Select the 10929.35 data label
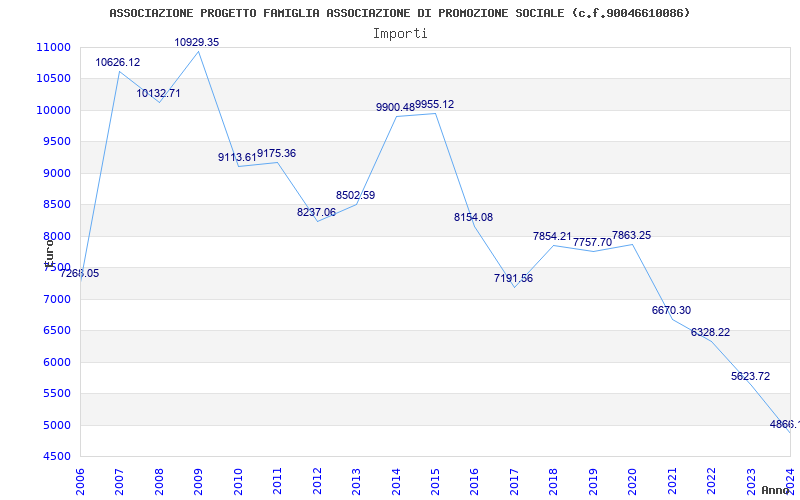Screen dimensions: 800x500 click(x=196, y=42)
